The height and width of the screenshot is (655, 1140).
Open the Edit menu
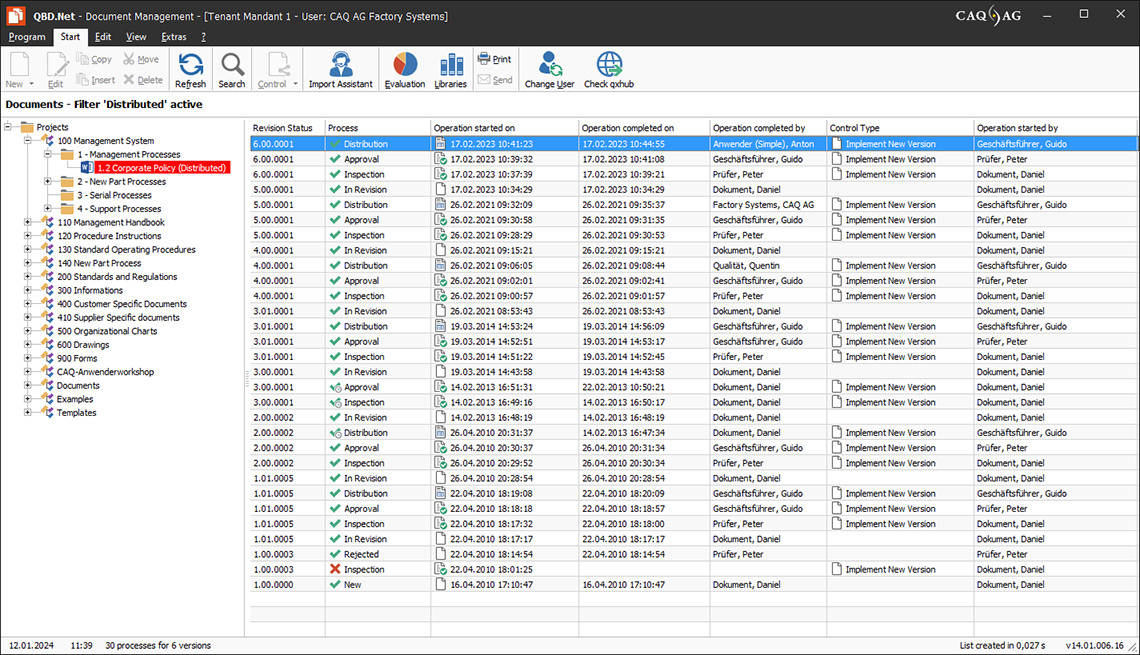103,37
